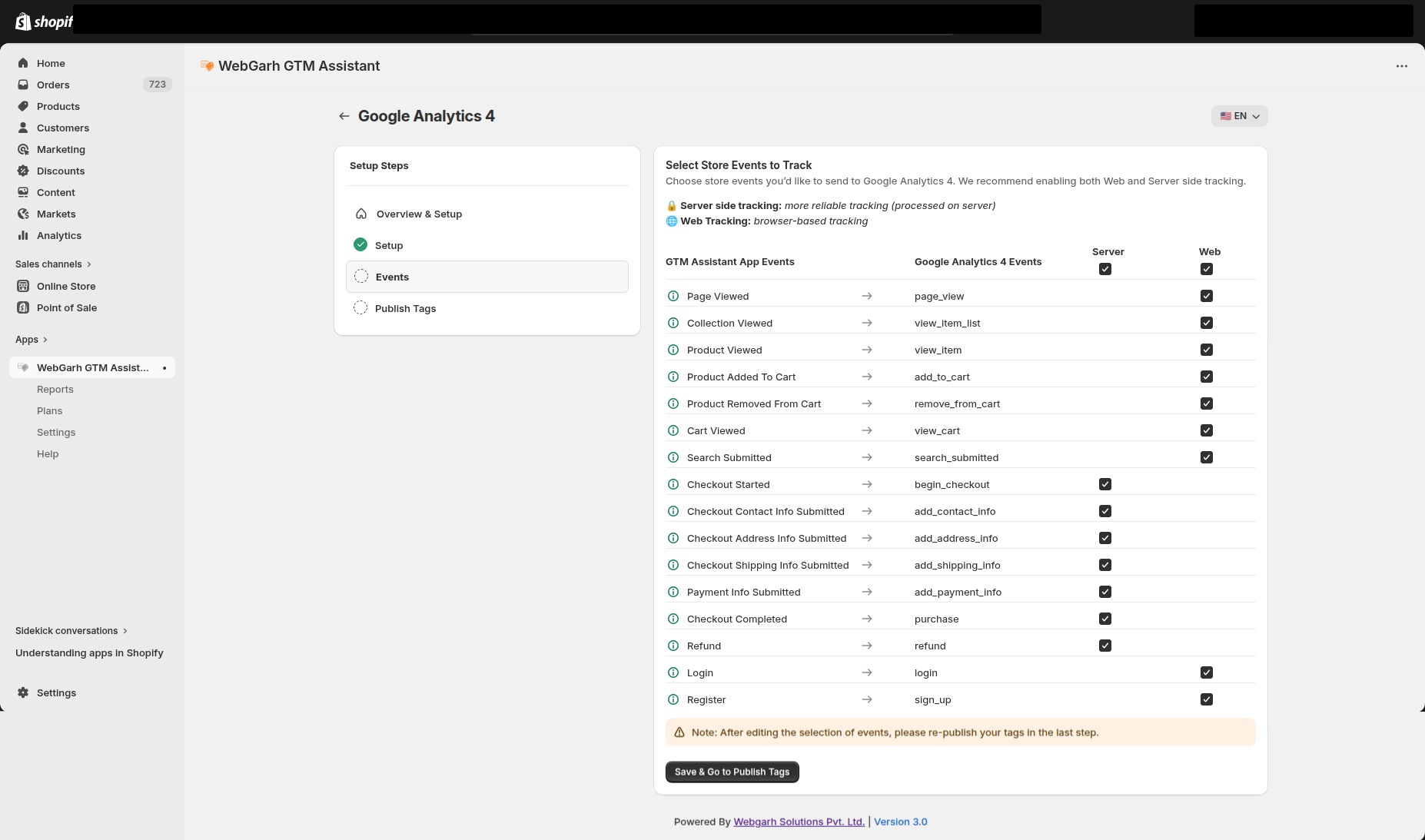This screenshot has width=1425, height=840.
Task: Uncheck Web tracking for login
Action: point(1207,672)
